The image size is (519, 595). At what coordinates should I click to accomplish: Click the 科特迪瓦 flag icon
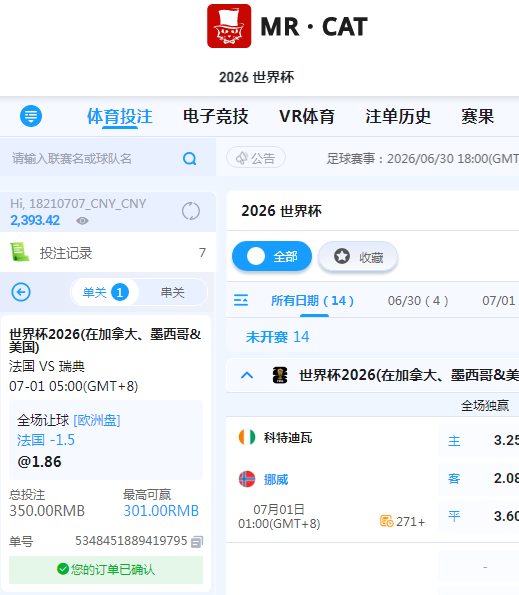(247, 437)
